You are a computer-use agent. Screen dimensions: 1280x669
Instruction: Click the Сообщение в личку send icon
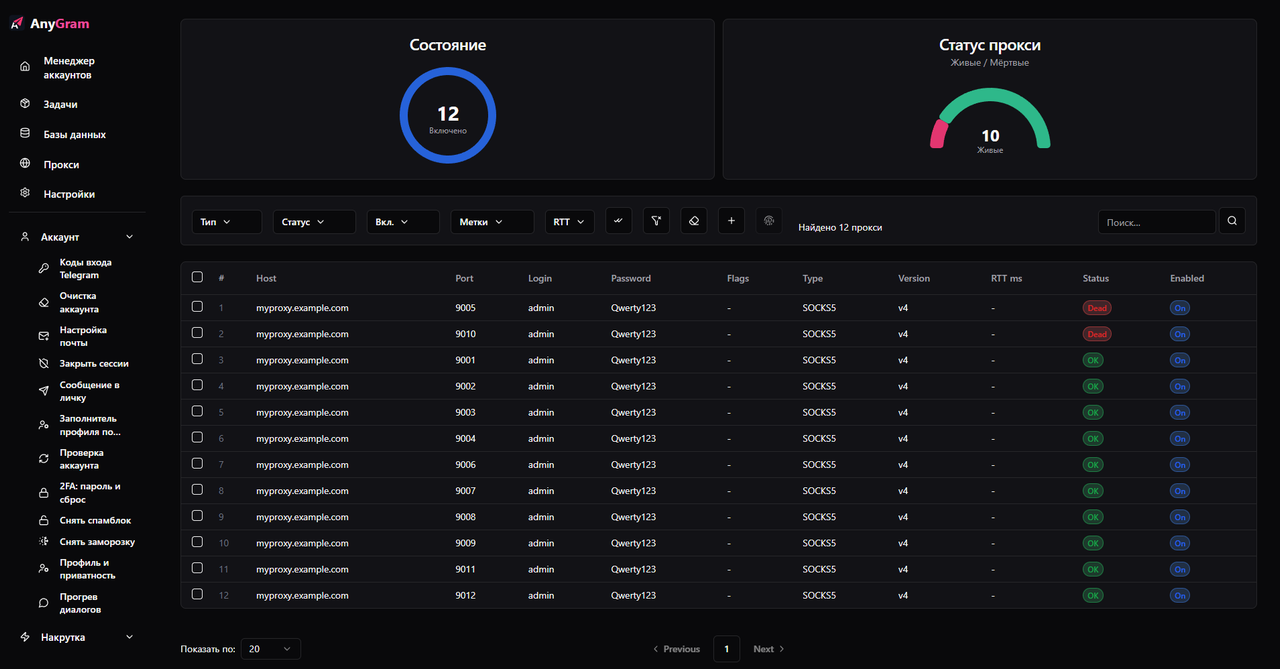coord(43,391)
